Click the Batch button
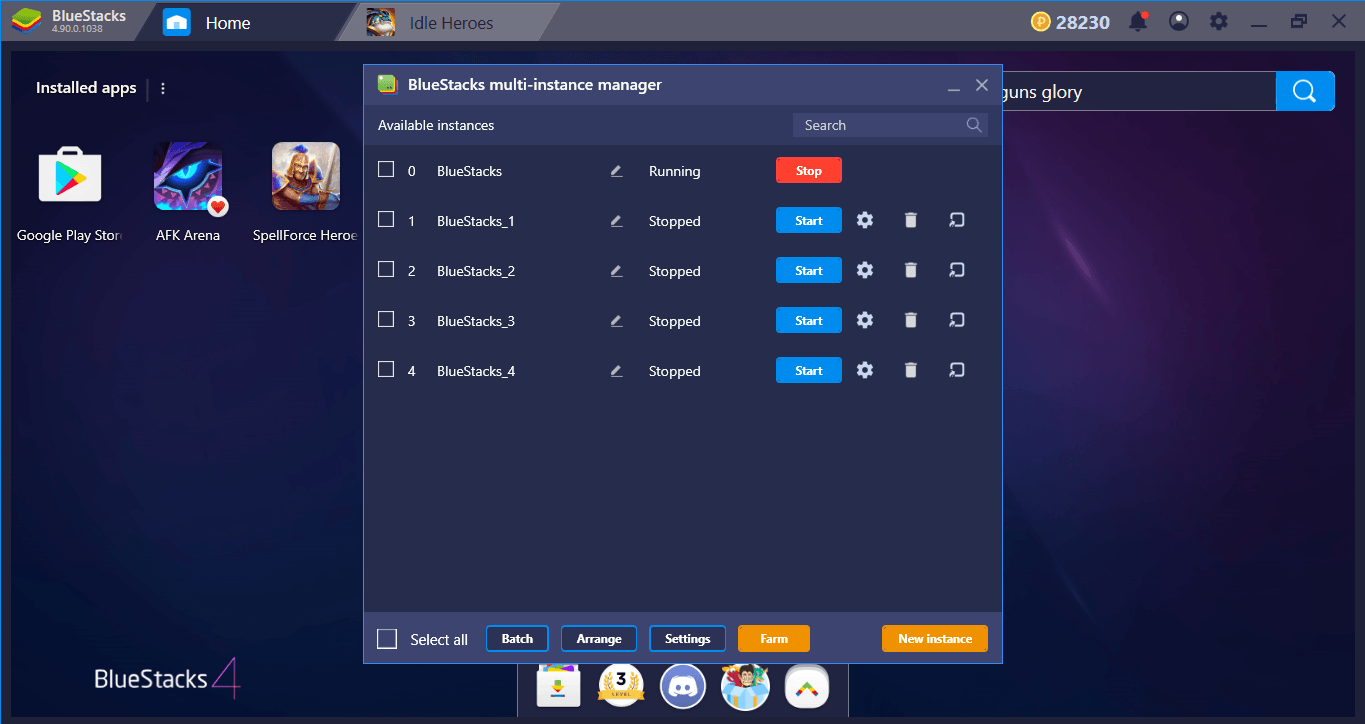The image size is (1365, 724). [x=517, y=638]
